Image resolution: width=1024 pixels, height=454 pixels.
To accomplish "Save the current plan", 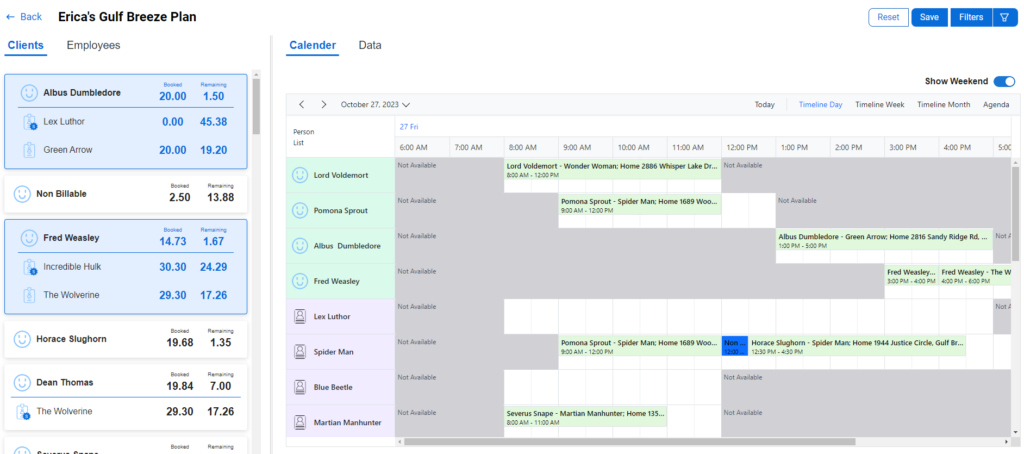I will point(929,18).
